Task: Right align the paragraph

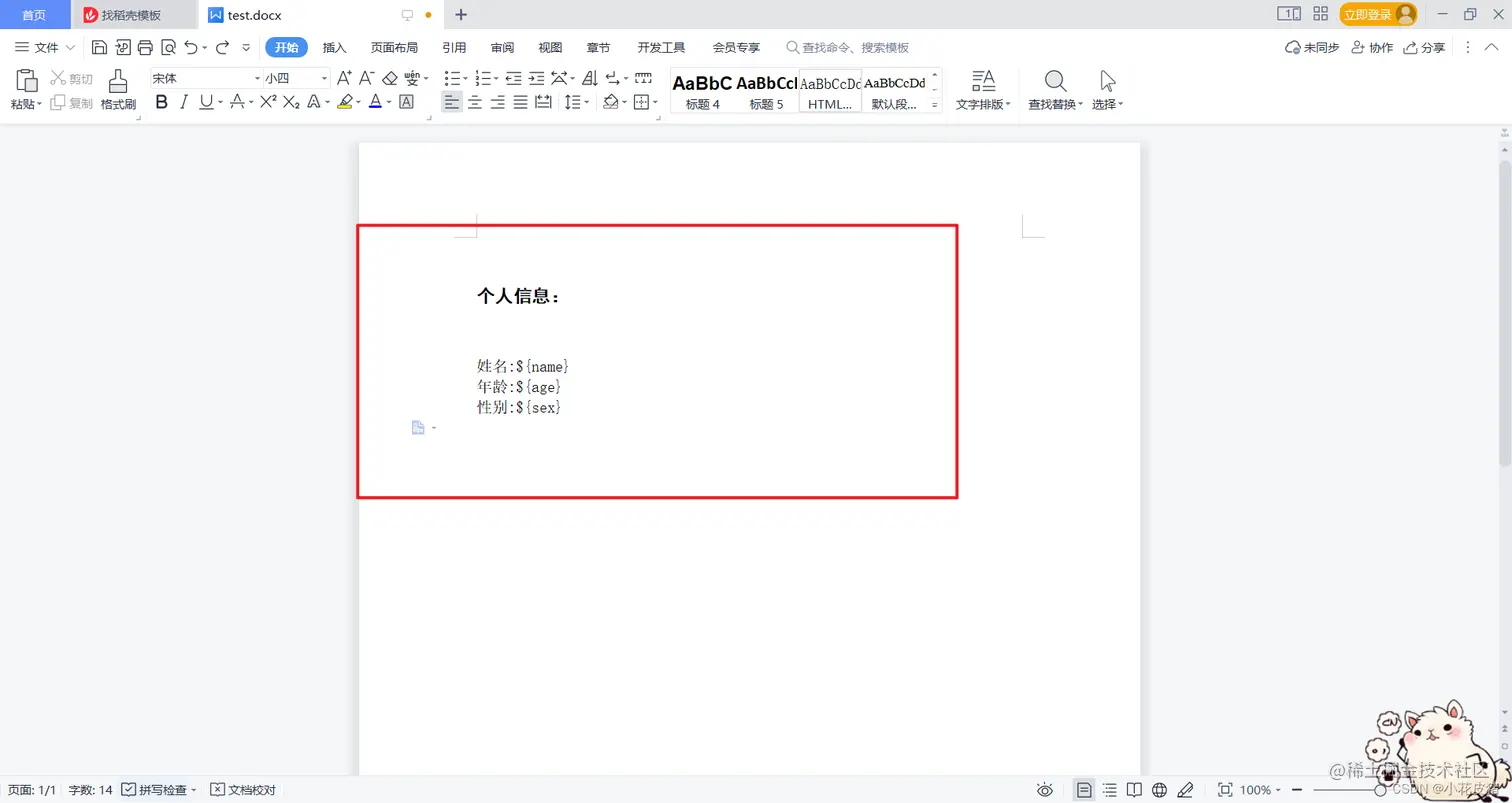Action: pyautogui.click(x=498, y=102)
